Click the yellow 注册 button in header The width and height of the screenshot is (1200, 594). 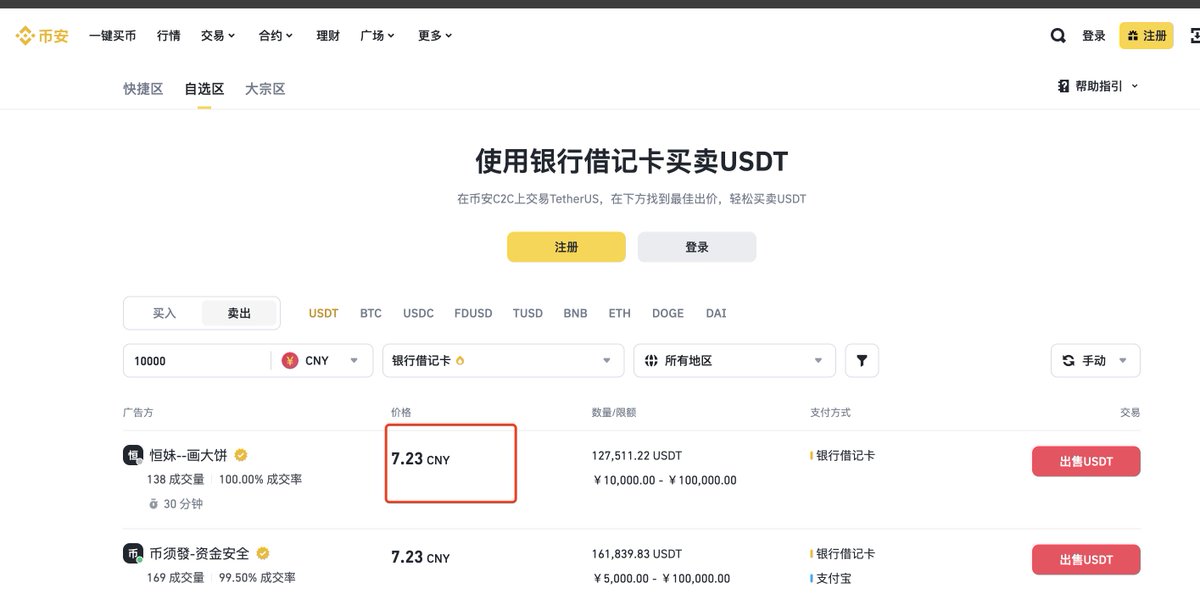pyautogui.click(x=1146, y=36)
